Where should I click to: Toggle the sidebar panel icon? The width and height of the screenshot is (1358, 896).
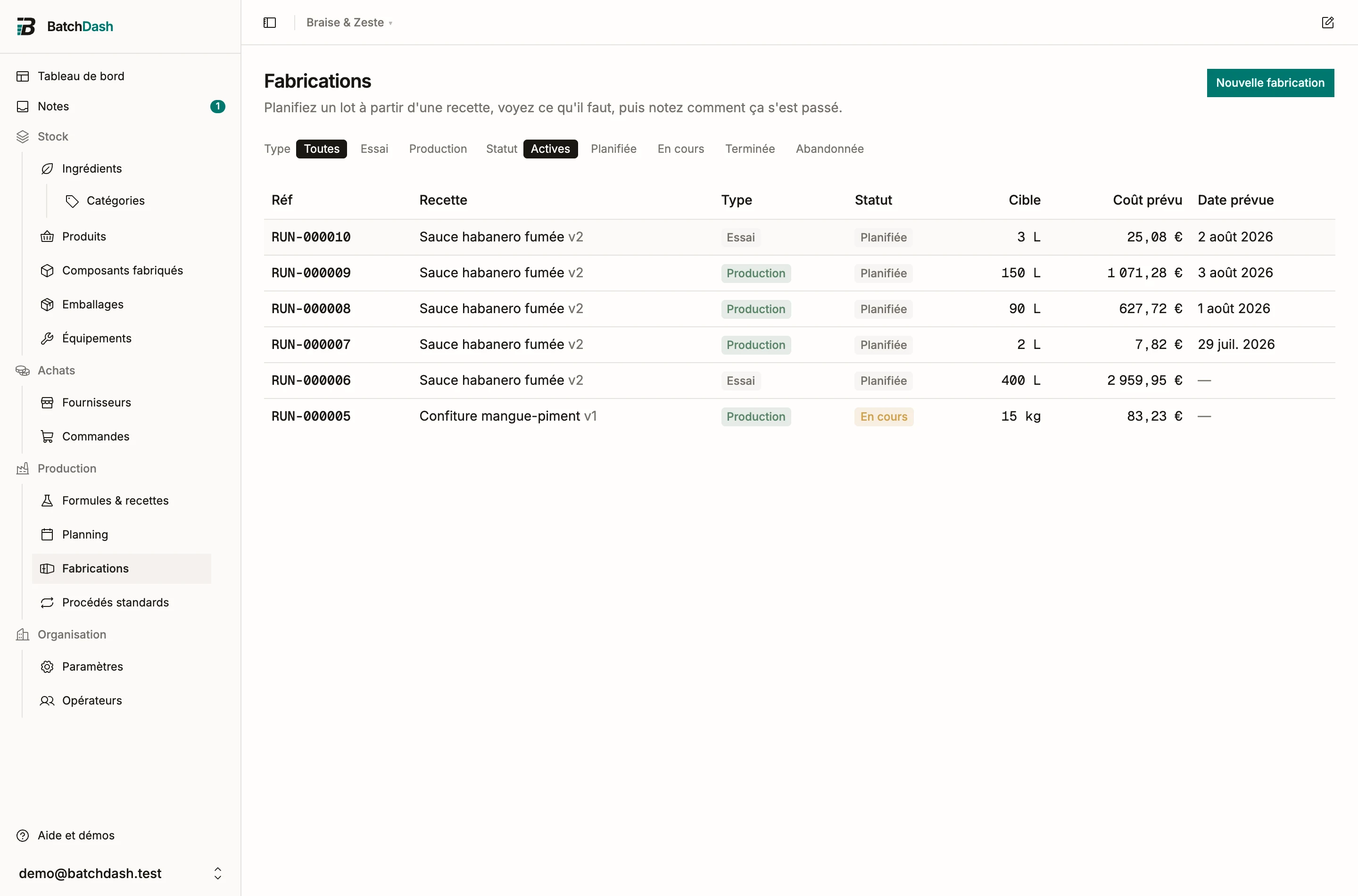270,22
